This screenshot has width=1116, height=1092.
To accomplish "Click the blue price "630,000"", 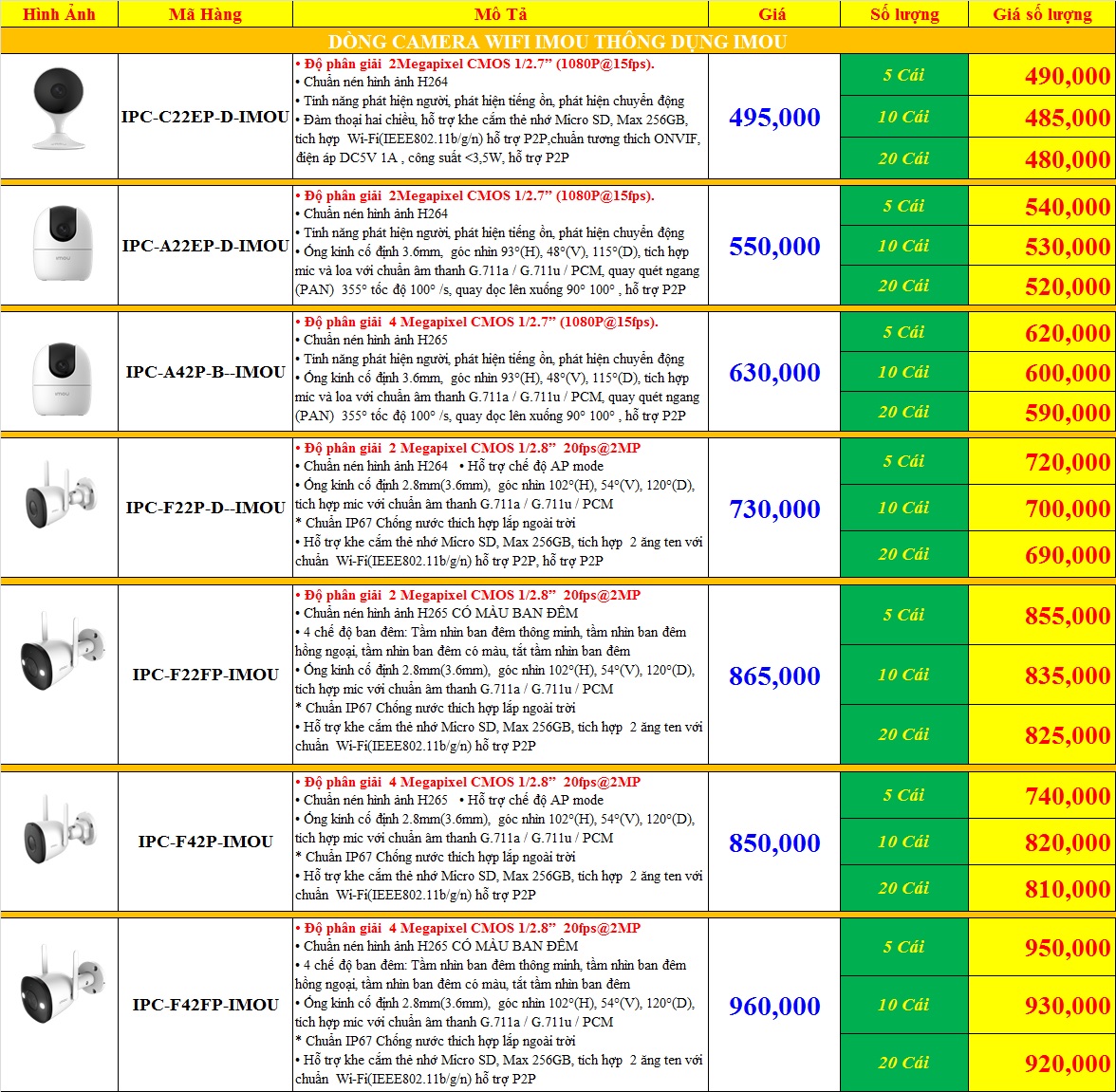I will point(774,372).
